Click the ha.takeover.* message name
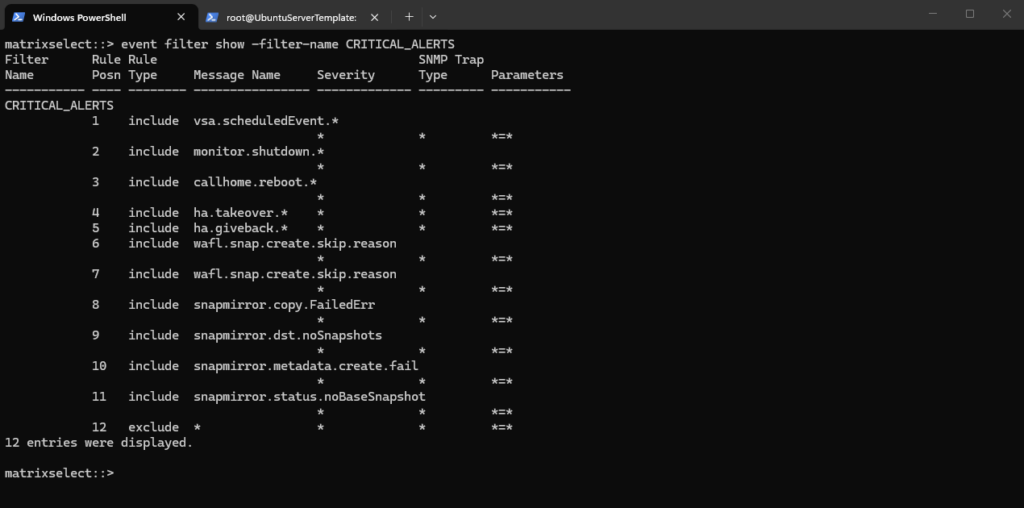 [240, 213]
